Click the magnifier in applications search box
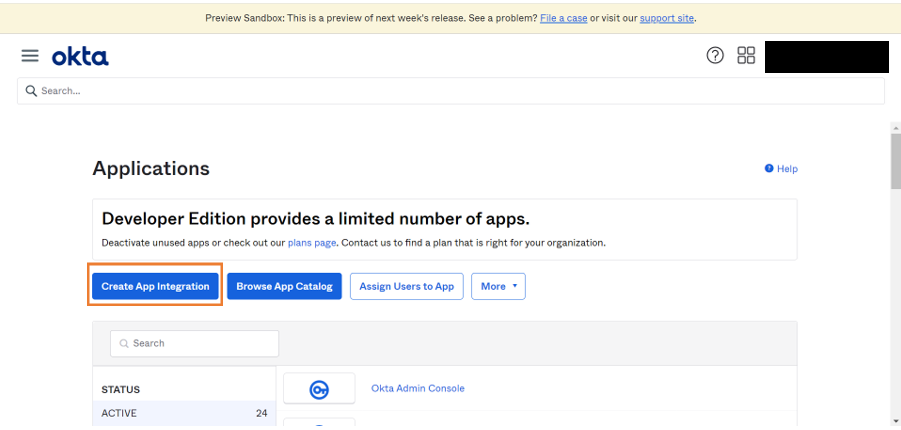The width and height of the screenshot is (901, 430). coord(124,343)
